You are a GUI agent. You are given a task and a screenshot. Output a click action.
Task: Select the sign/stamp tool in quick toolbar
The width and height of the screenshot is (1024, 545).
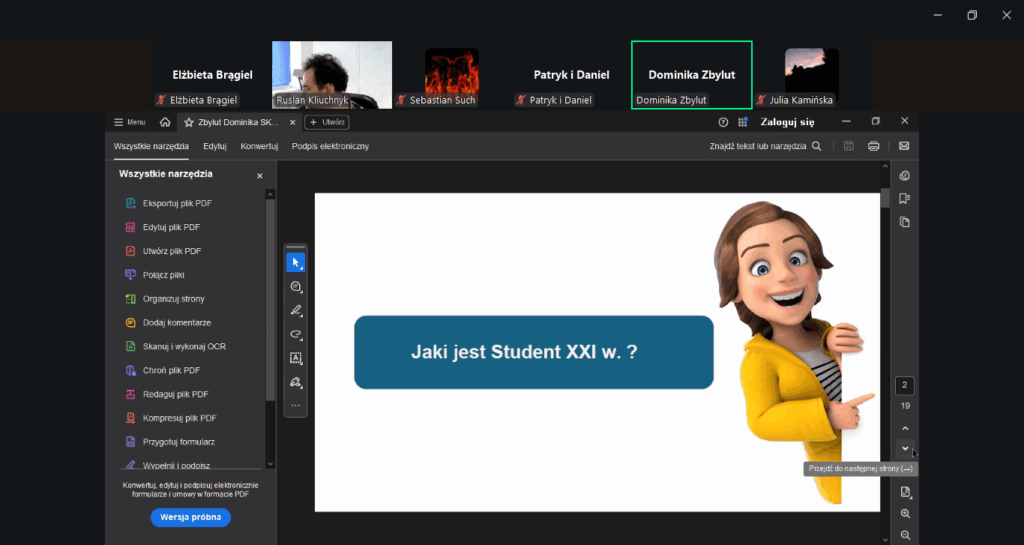[296, 382]
